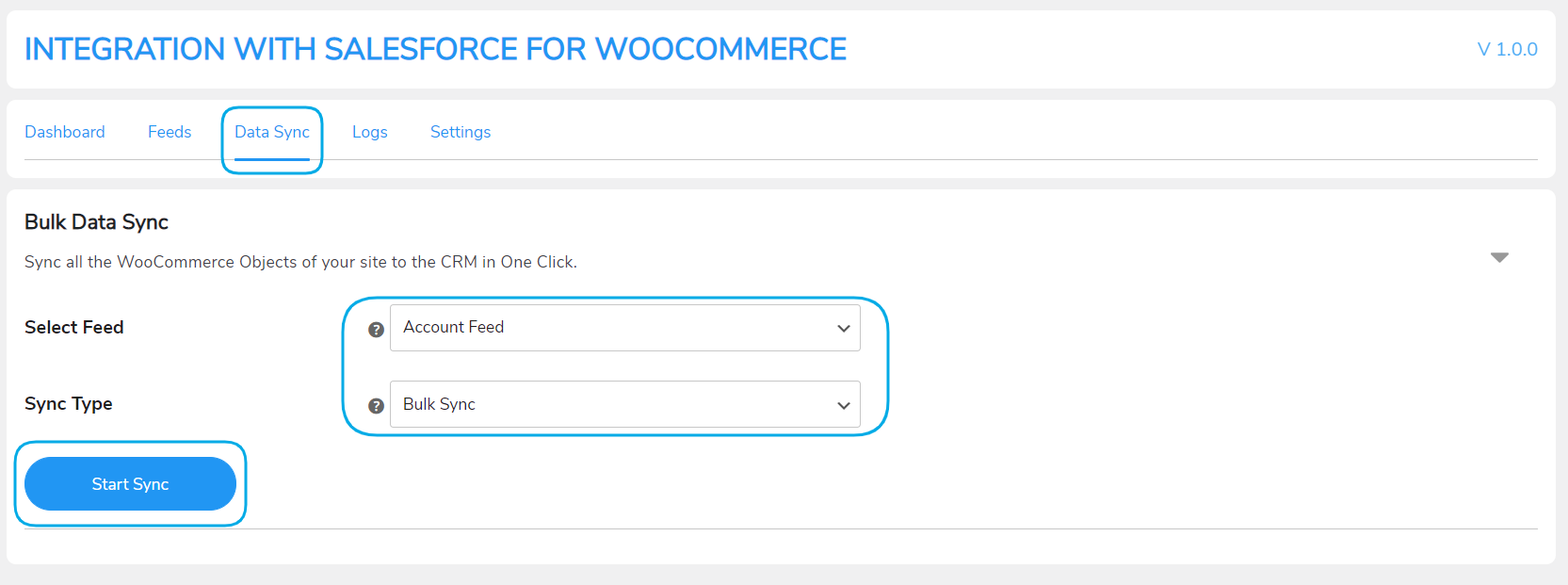
Task: Switch to the Dashboard tab
Action: pyautogui.click(x=65, y=132)
